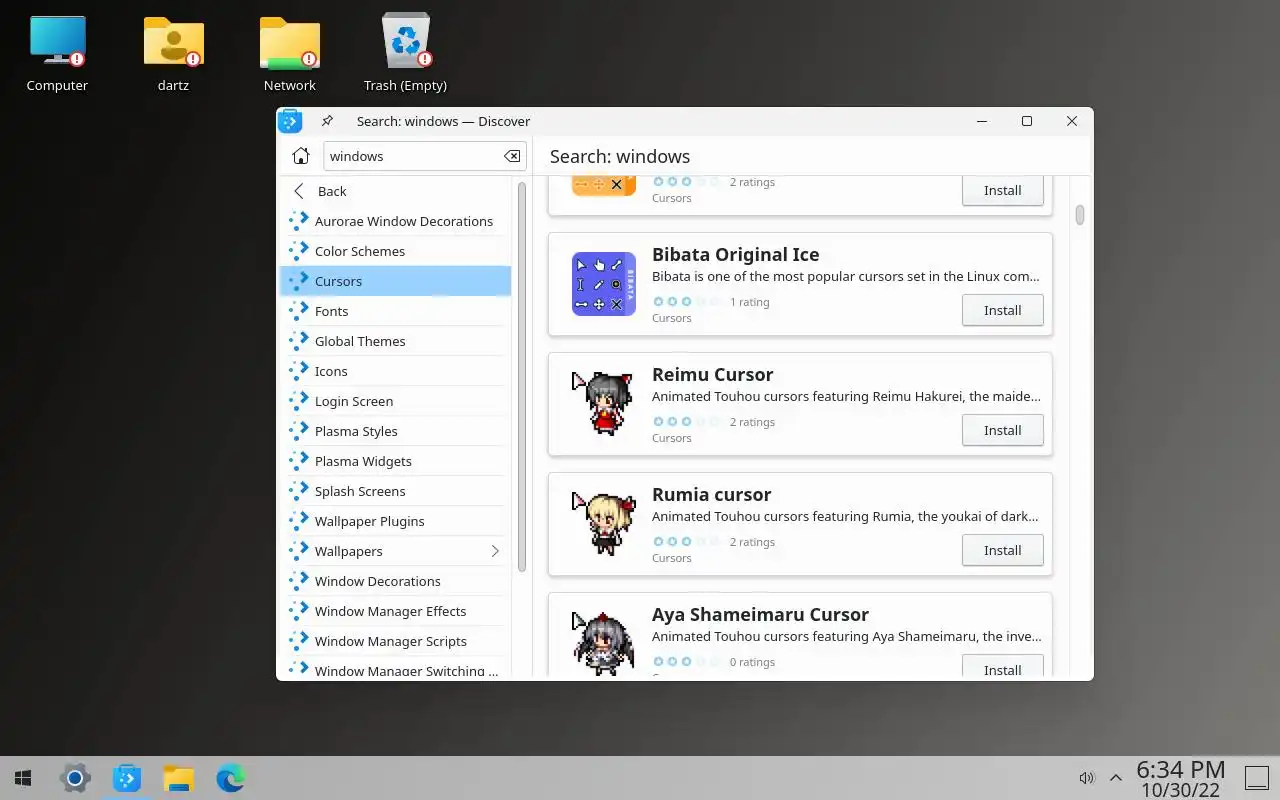Image resolution: width=1280 pixels, height=800 pixels.
Task: Click the volume speaker tray icon
Action: 1086,778
